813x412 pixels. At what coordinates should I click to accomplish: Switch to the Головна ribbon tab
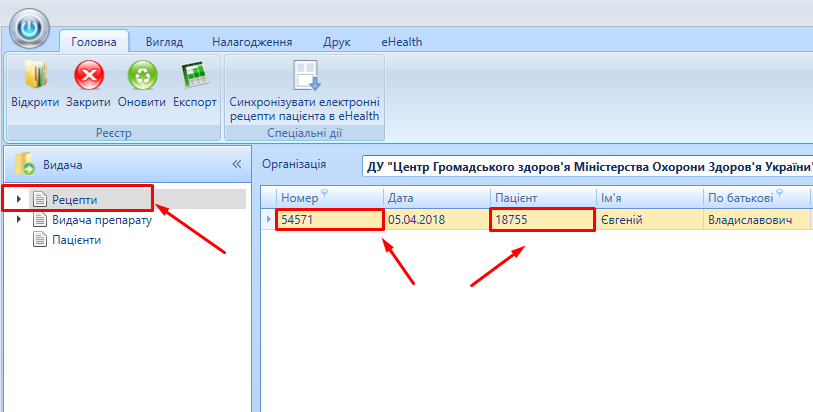94,42
